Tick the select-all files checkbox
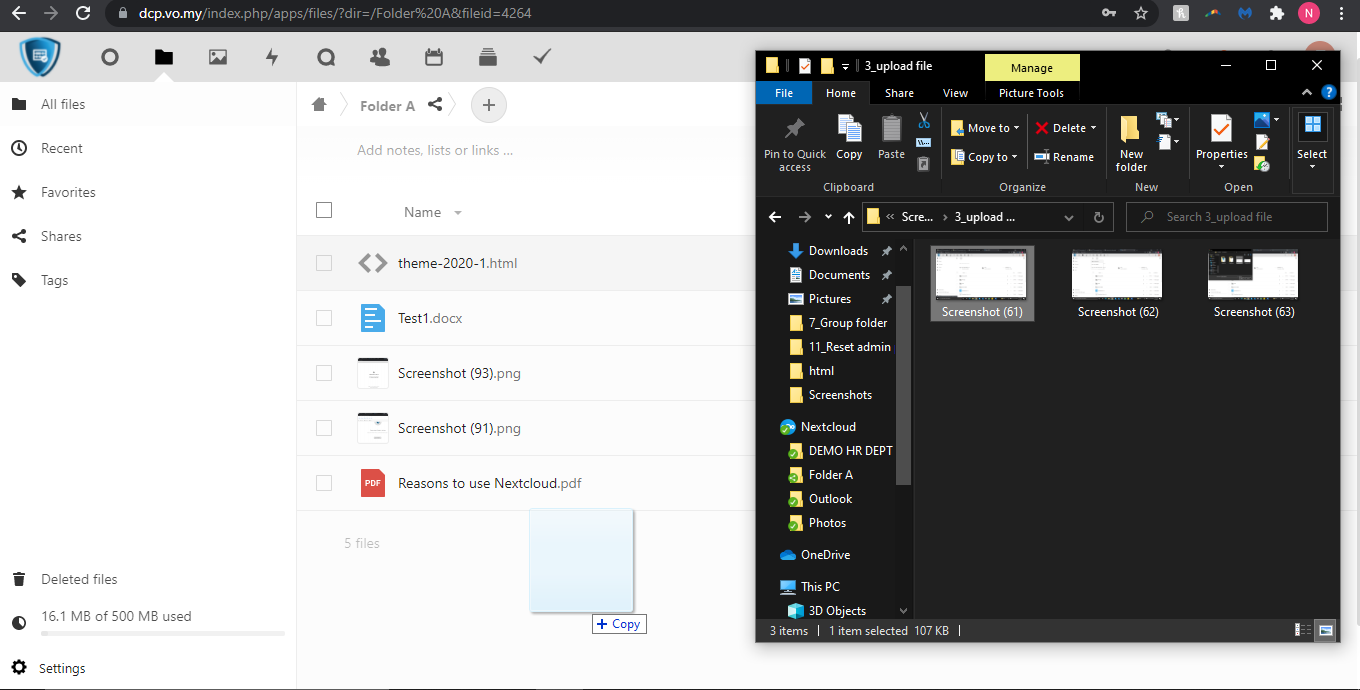The height and width of the screenshot is (690, 1360). point(323,210)
